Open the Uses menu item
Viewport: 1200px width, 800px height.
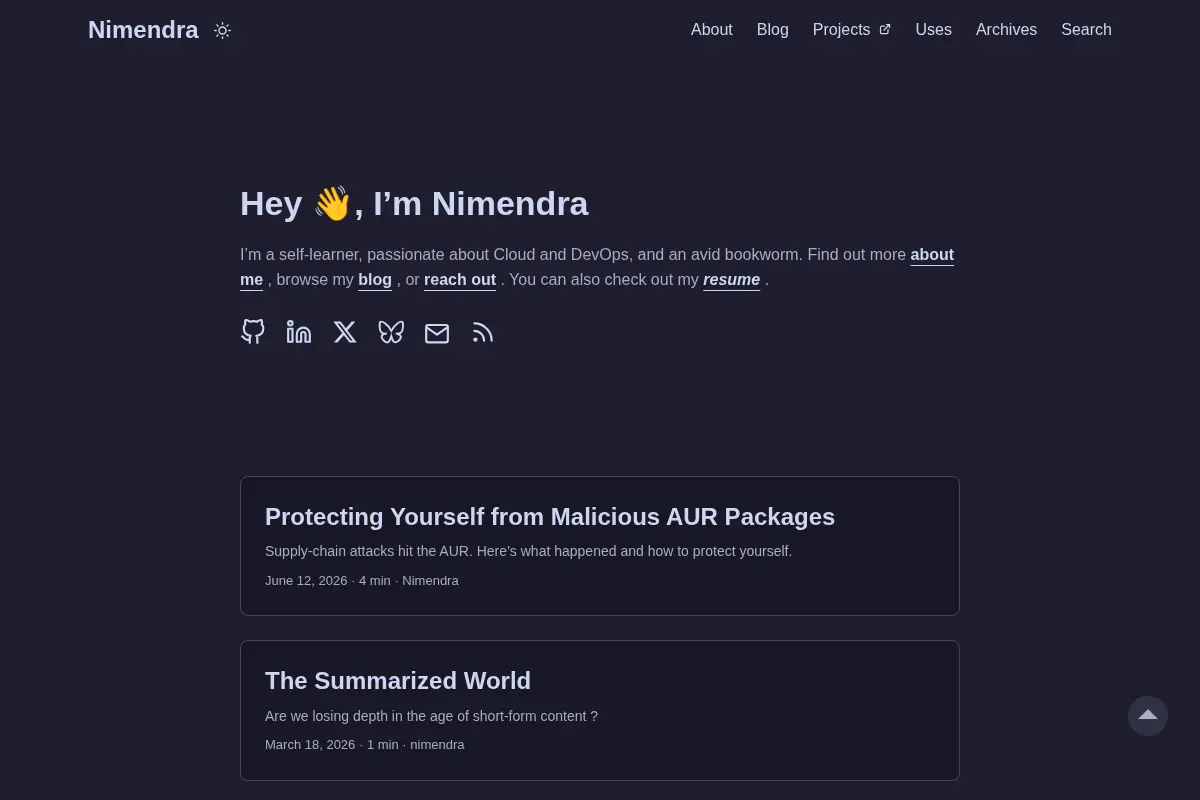(934, 30)
